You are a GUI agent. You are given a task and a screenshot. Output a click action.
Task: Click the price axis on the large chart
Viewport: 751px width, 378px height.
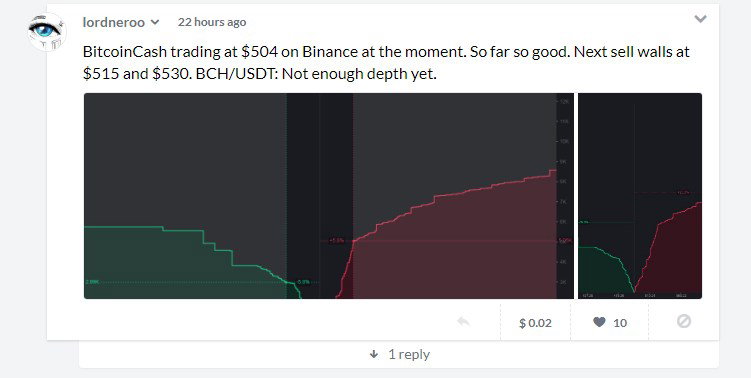pos(565,196)
